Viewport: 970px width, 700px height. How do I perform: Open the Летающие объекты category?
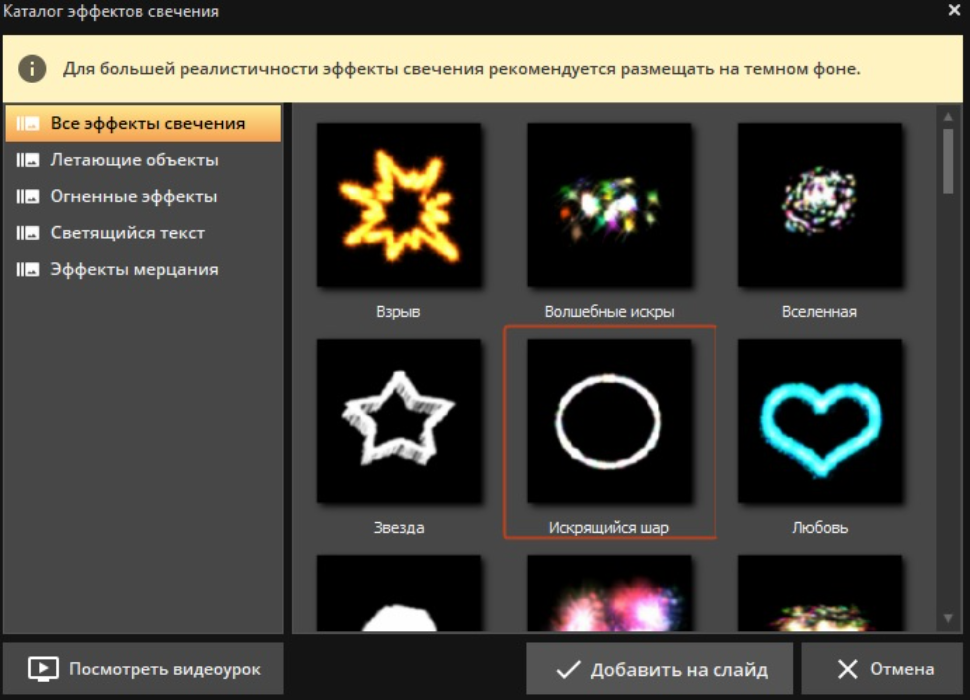143,160
